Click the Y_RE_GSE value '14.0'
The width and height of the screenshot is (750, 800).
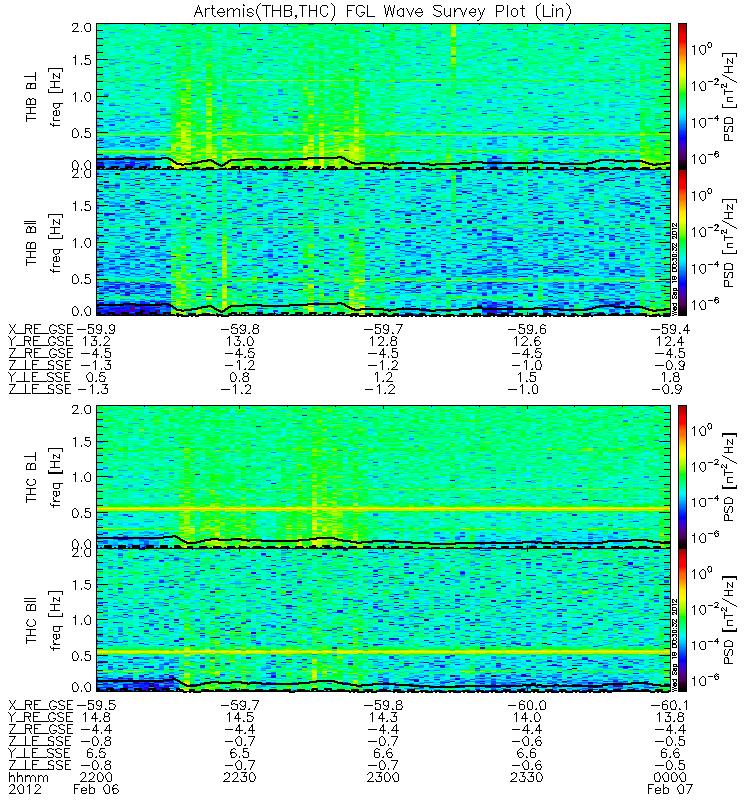click(527, 717)
